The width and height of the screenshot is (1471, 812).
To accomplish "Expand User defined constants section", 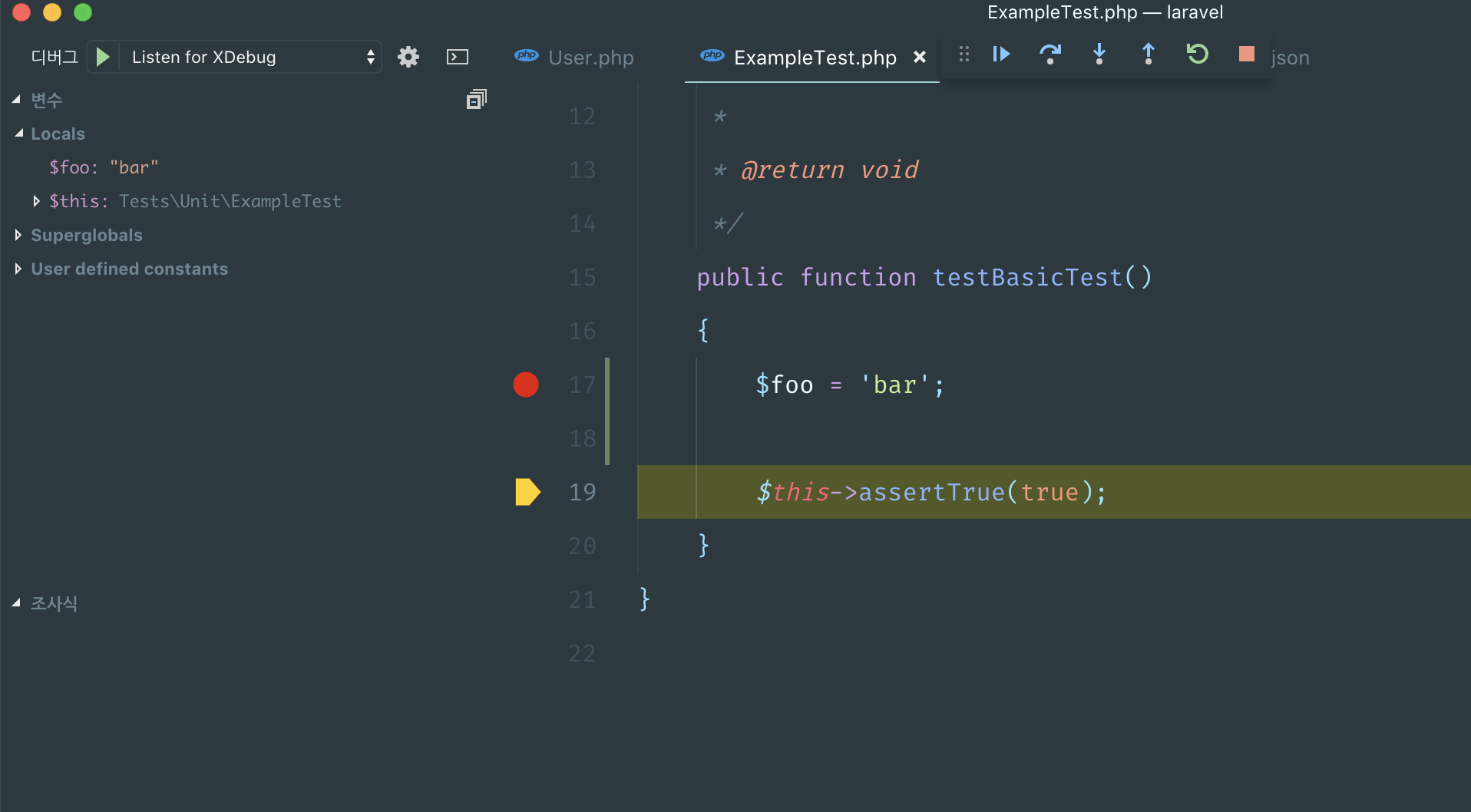I will (18, 269).
